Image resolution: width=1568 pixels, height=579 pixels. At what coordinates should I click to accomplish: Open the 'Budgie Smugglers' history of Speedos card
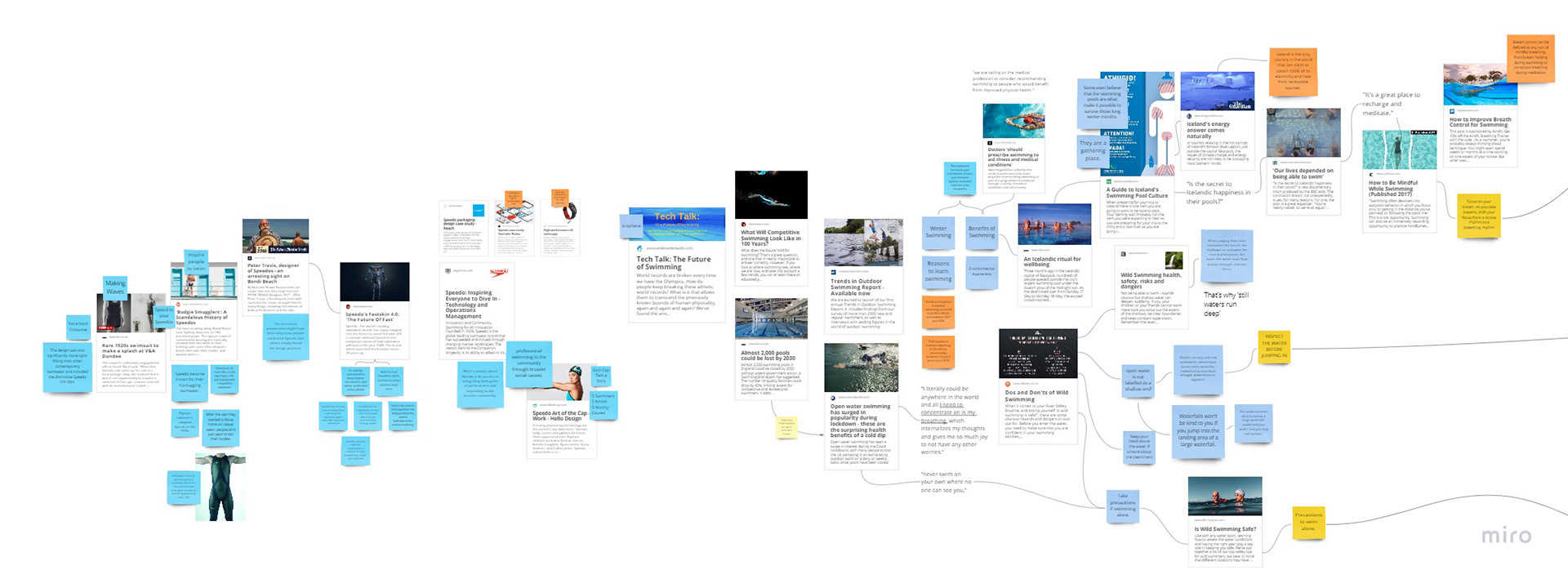click(x=204, y=311)
